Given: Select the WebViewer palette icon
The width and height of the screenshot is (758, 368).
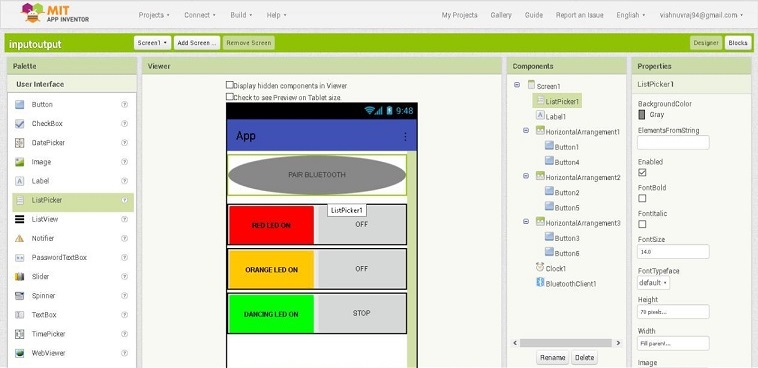Looking at the screenshot, I should pyautogui.click(x=19, y=353).
